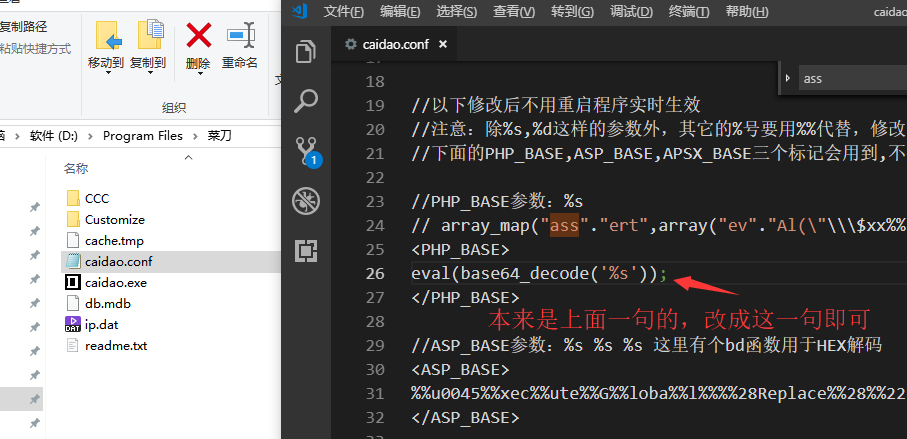
Task: Click 复制路径 in File Explorer ribbon
Action: [24, 27]
